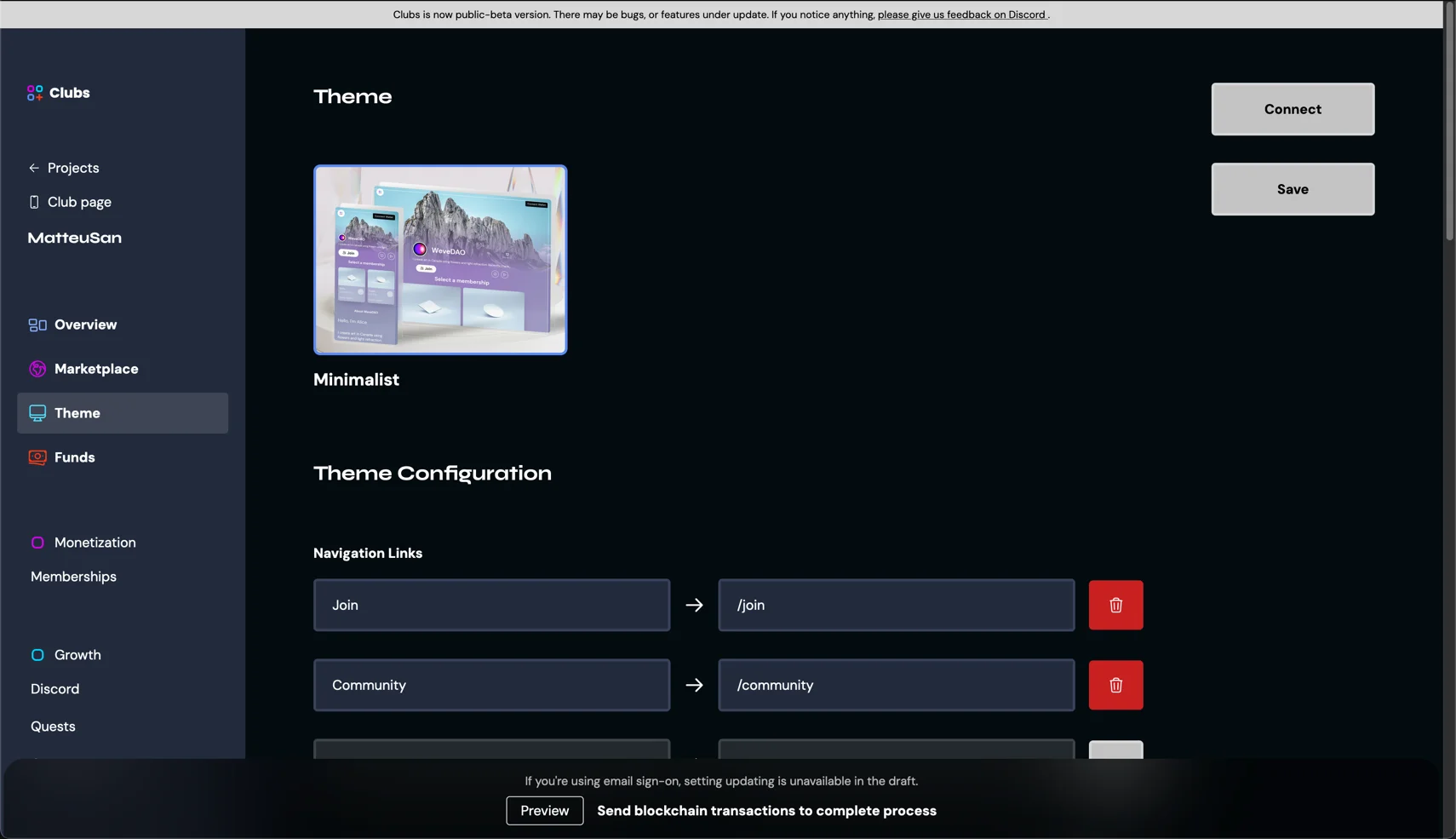Click the back arrow next to Projects
The width and height of the screenshot is (1456, 839).
tap(33, 167)
